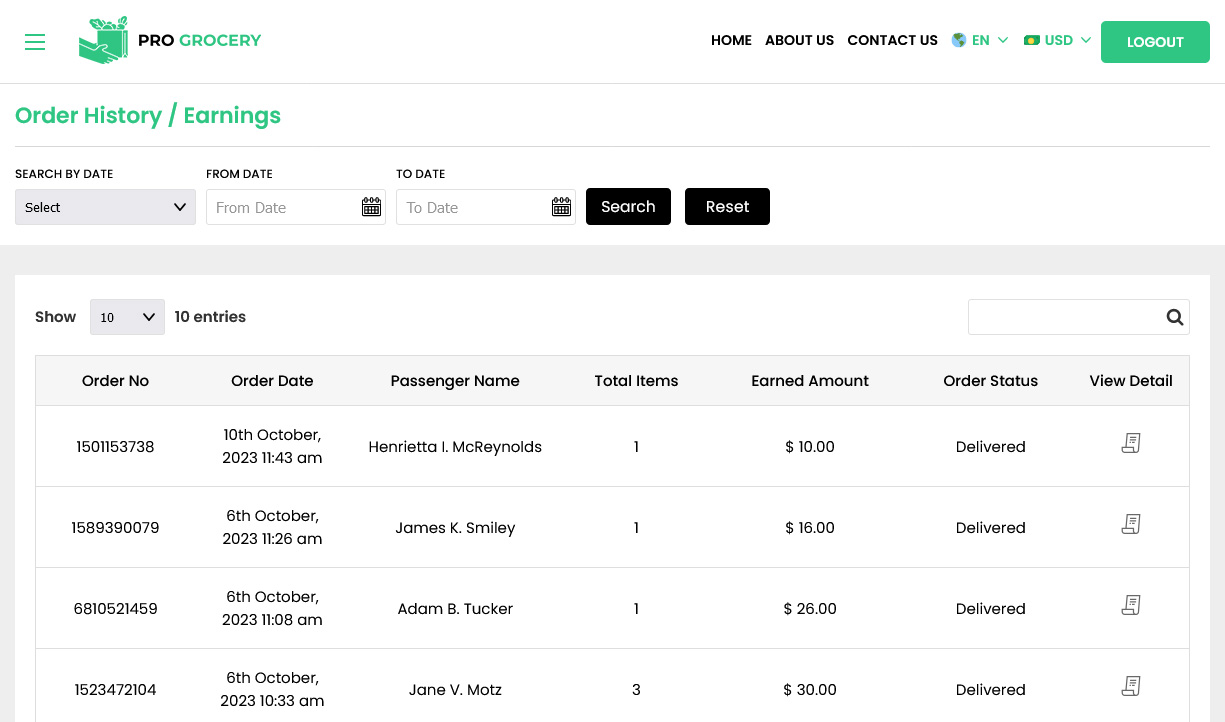Click the $ 10.00 earned amount

[810, 447]
